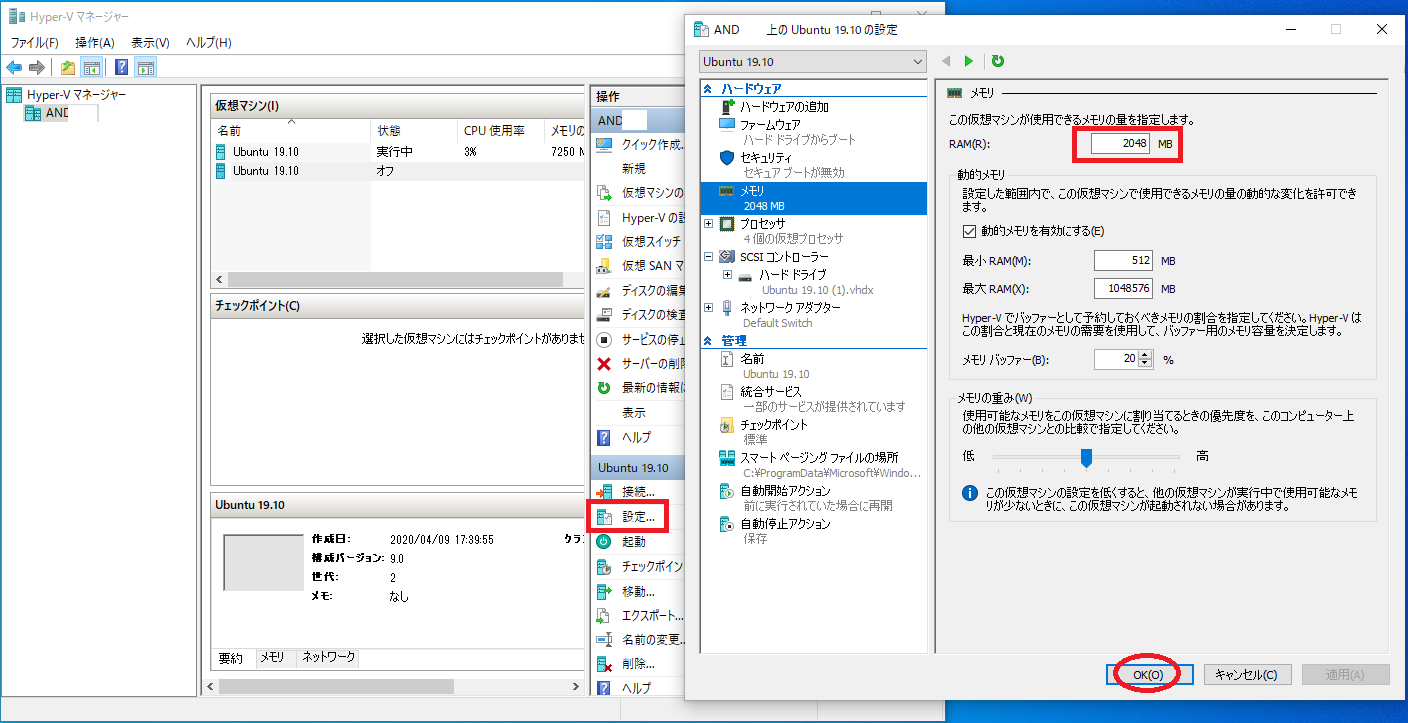Click 削除... in the Ubuntu actions
This screenshot has width=1408, height=723.
coord(638,664)
